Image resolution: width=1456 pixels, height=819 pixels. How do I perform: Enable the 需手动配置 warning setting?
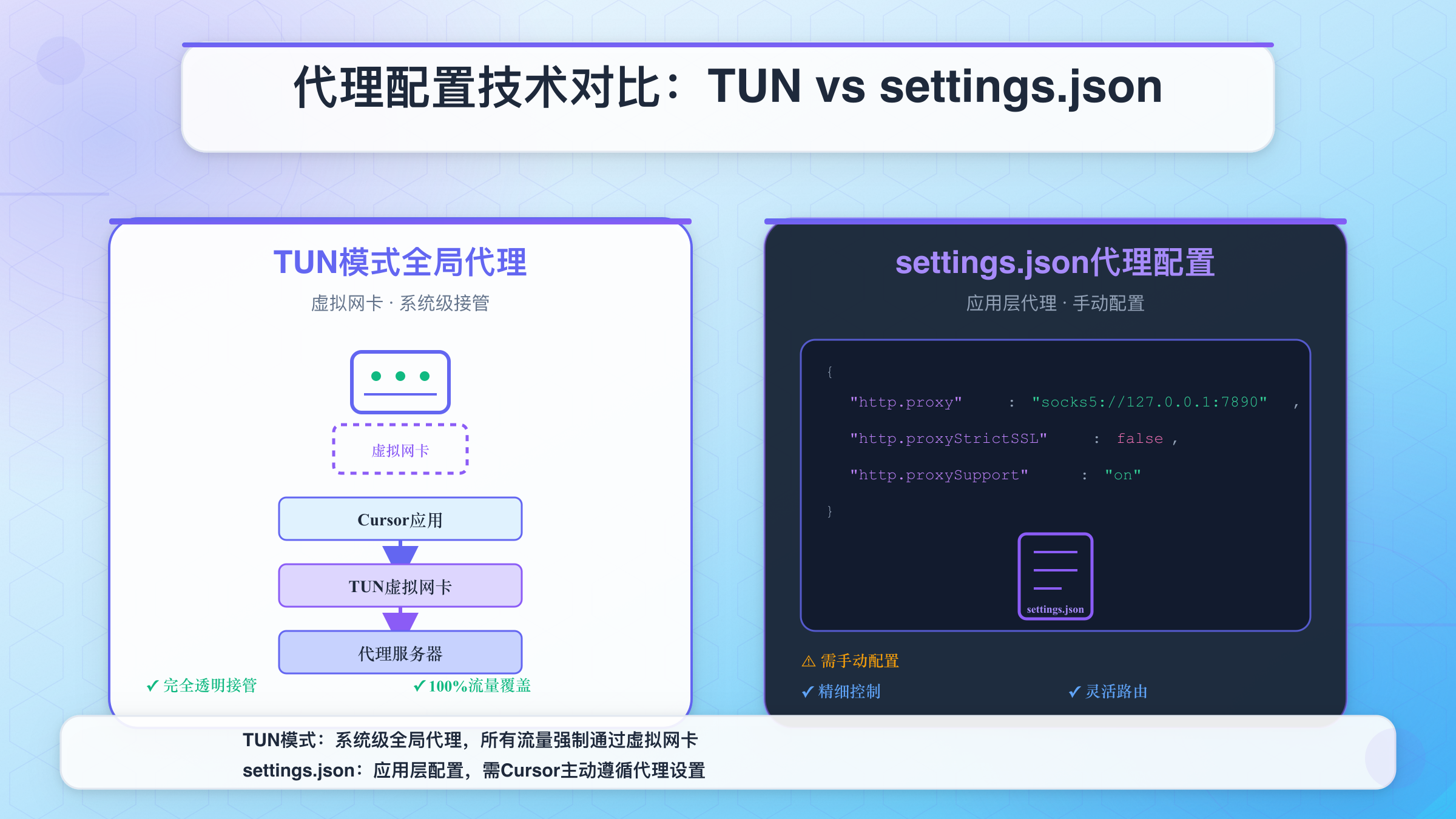pos(852,660)
